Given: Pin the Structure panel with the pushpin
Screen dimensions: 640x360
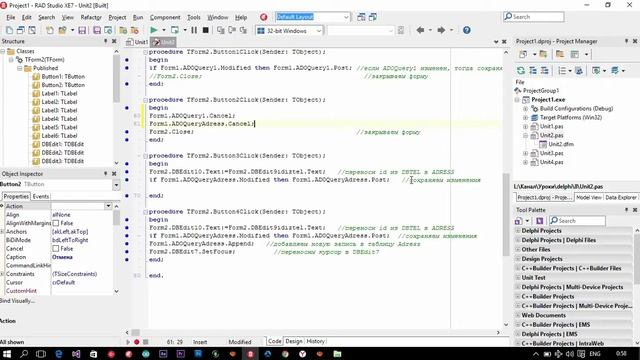Looking at the screenshot, I should click(x=106, y=41).
